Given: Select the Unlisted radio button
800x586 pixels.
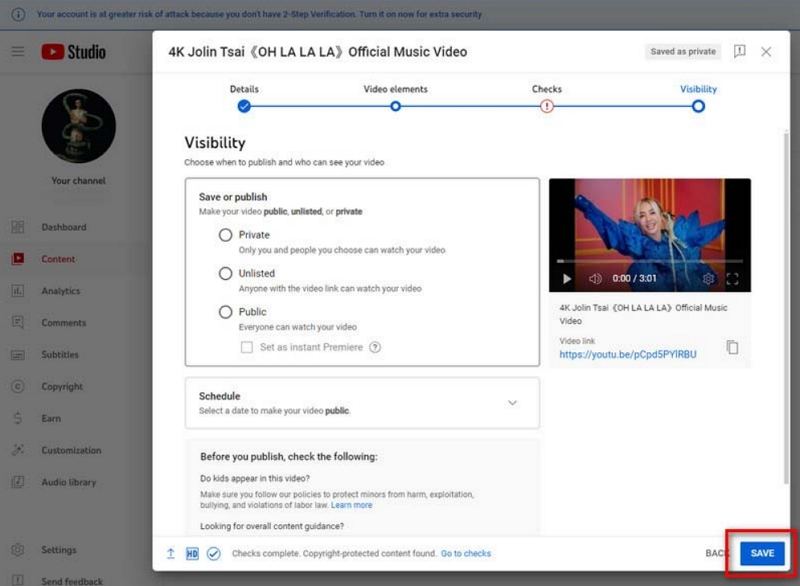Looking at the screenshot, I should pos(226,273).
